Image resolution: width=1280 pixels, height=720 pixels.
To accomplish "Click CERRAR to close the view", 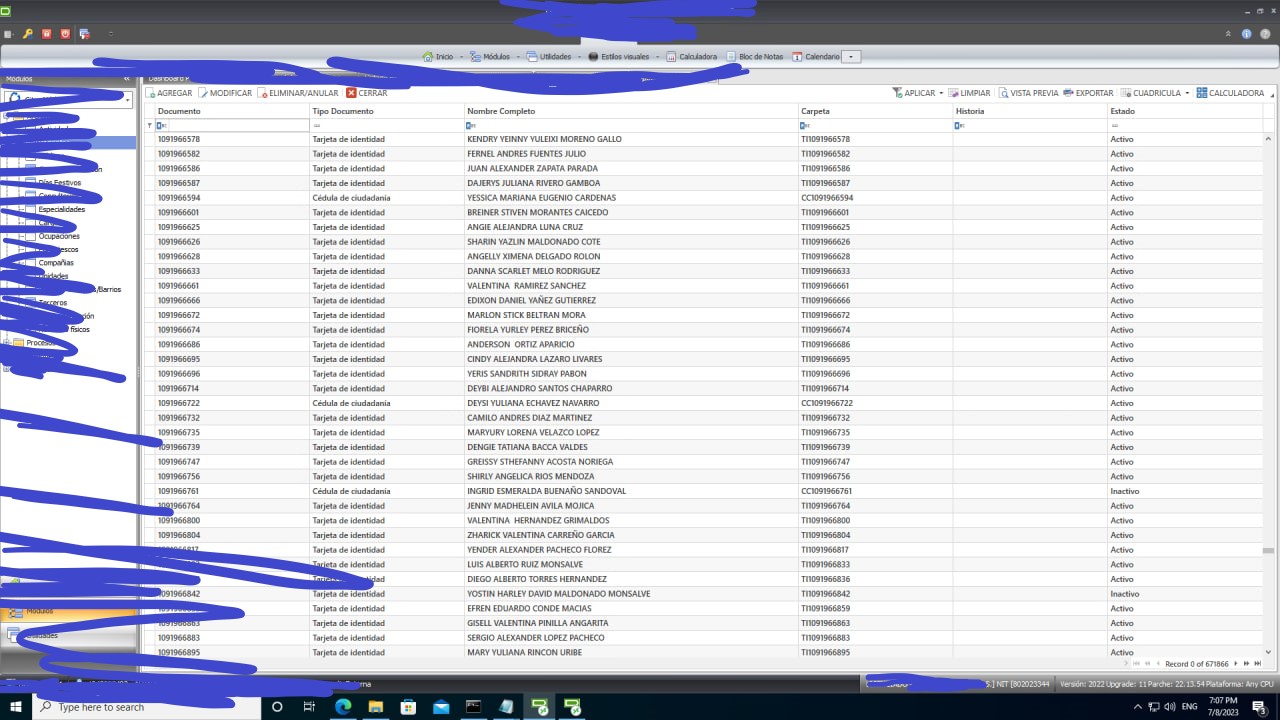I will 366,93.
